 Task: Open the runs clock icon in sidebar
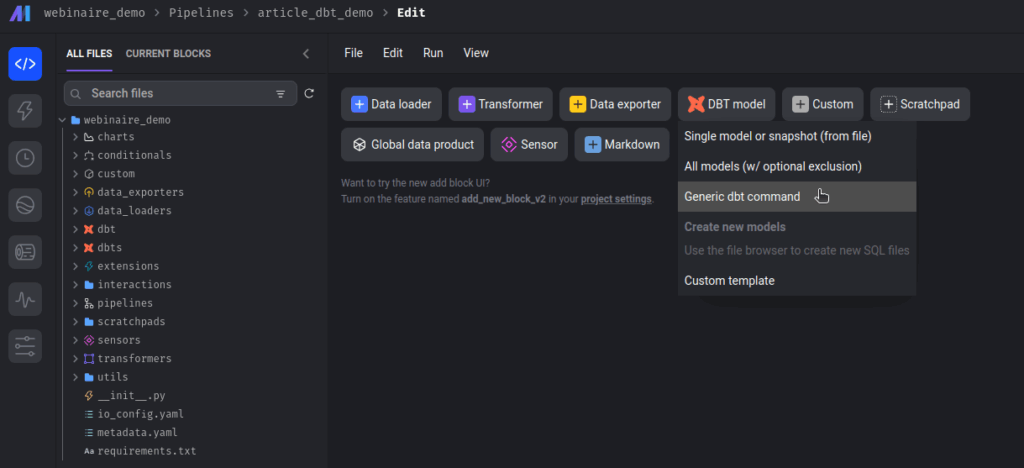click(25, 157)
